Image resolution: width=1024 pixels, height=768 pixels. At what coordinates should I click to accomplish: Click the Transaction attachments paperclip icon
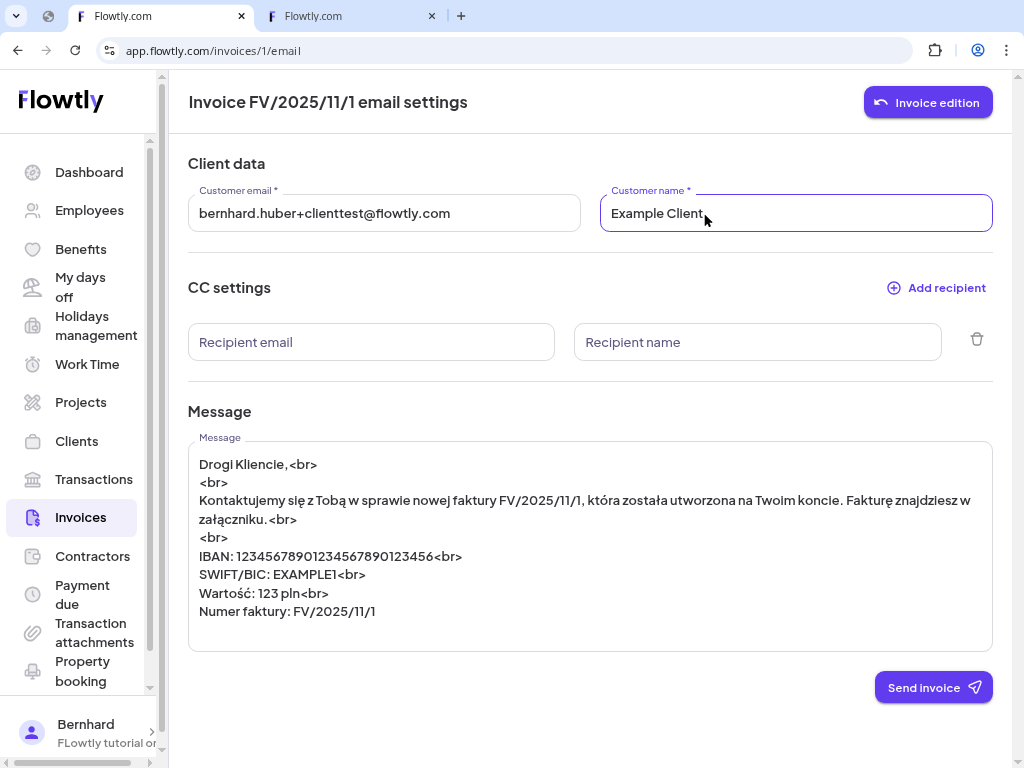32,632
